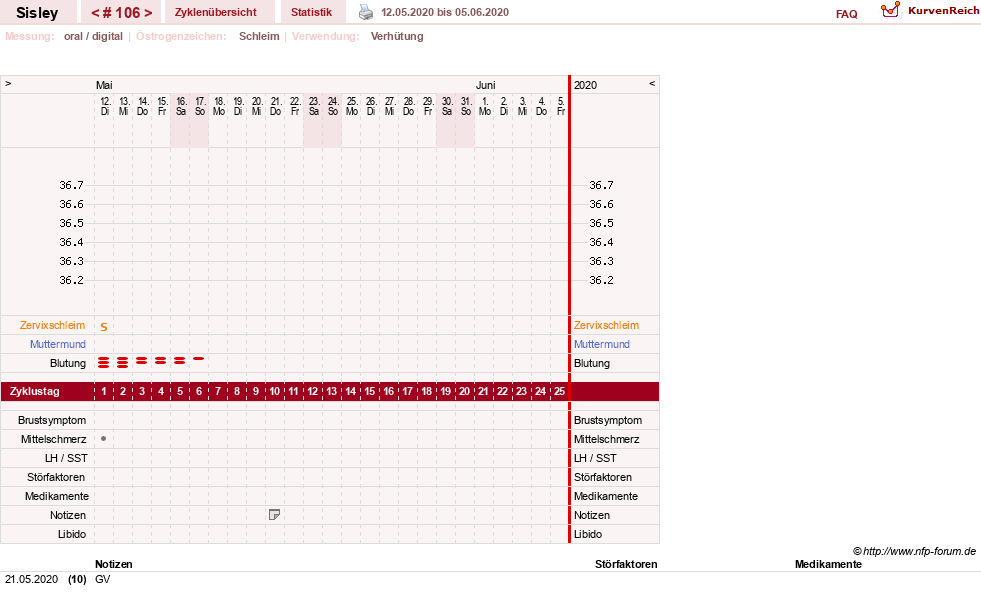Image resolution: width=981 pixels, height=603 pixels.
Task: Click the Mai month label
Action: point(104,85)
